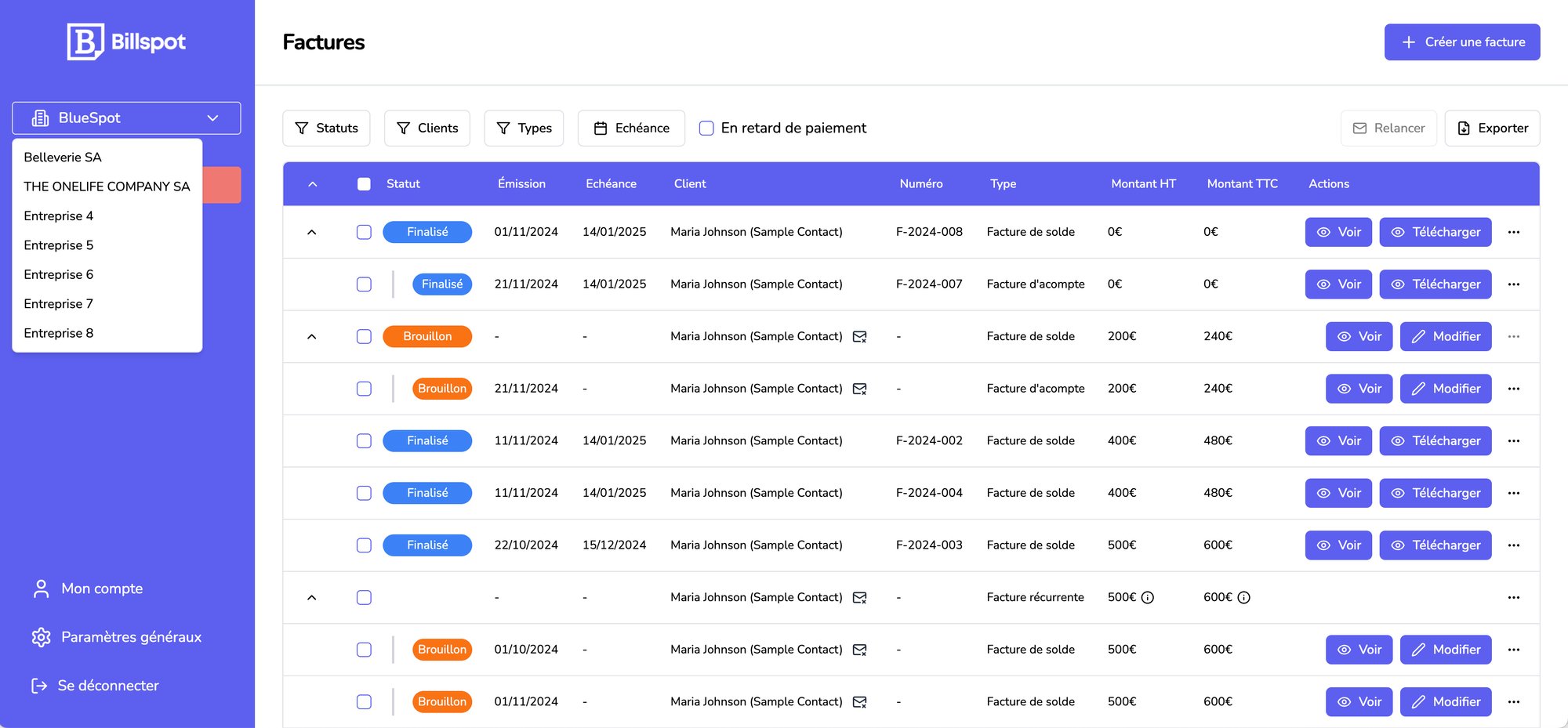Open Paramètres généraux settings
Image resolution: width=1568 pixels, height=728 pixels.
[116, 637]
